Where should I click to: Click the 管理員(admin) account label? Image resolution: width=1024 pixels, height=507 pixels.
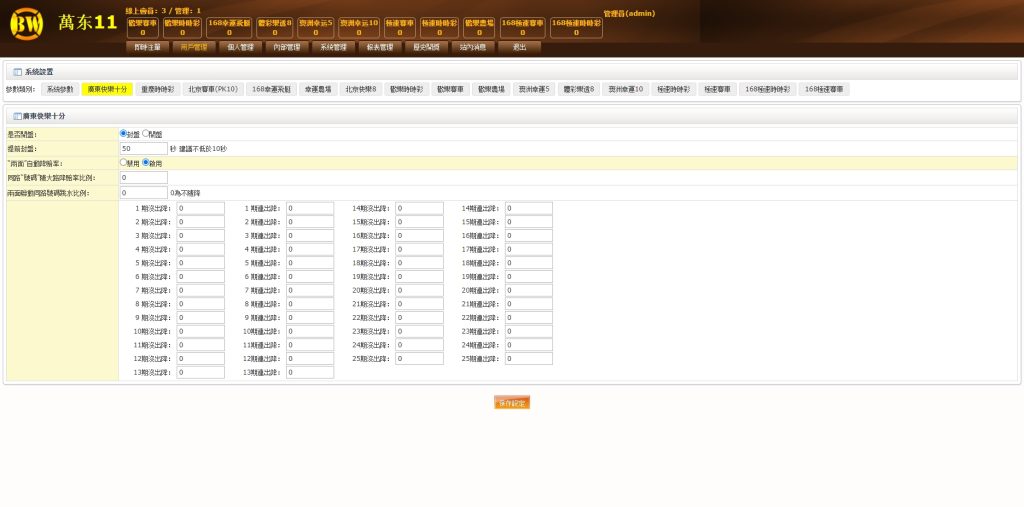(629, 14)
